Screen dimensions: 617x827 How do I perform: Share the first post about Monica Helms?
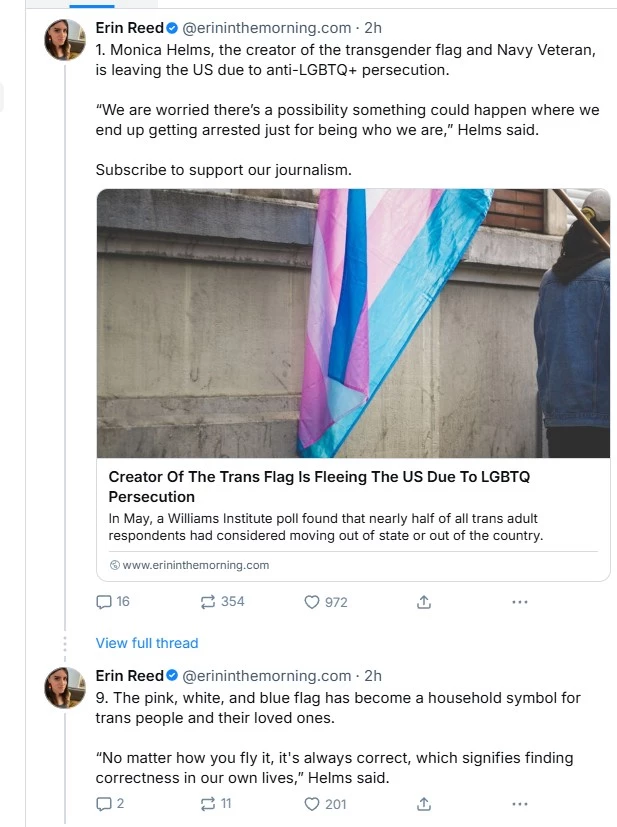(x=423, y=602)
